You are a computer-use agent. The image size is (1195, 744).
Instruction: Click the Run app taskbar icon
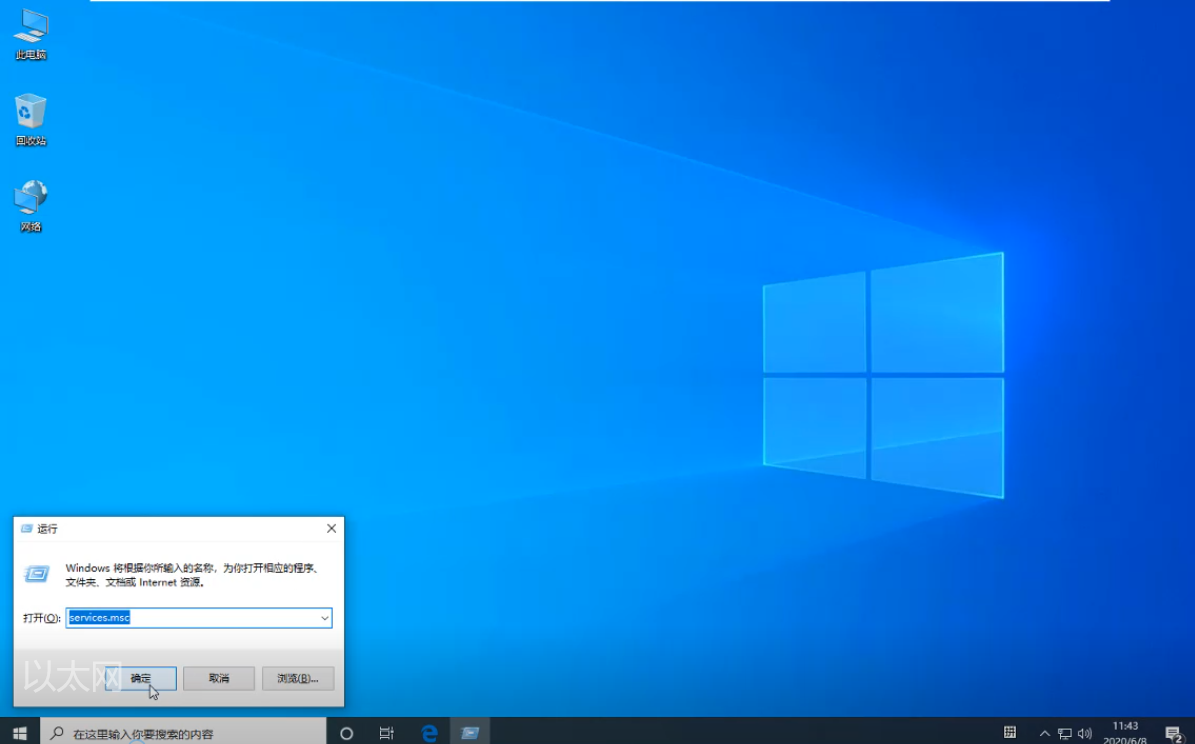(469, 733)
